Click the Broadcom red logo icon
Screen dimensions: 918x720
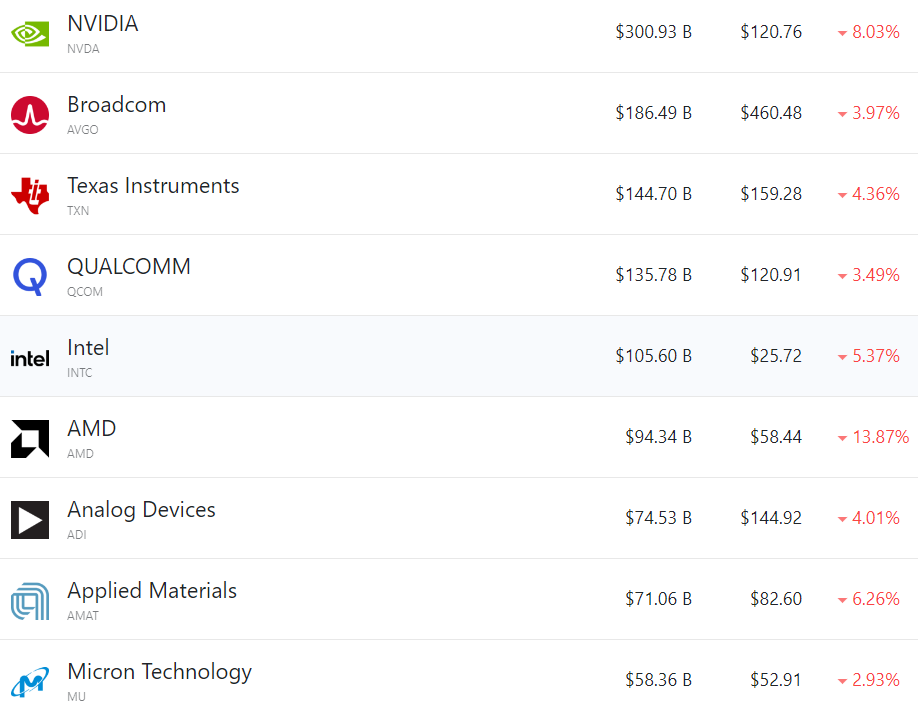(x=30, y=115)
